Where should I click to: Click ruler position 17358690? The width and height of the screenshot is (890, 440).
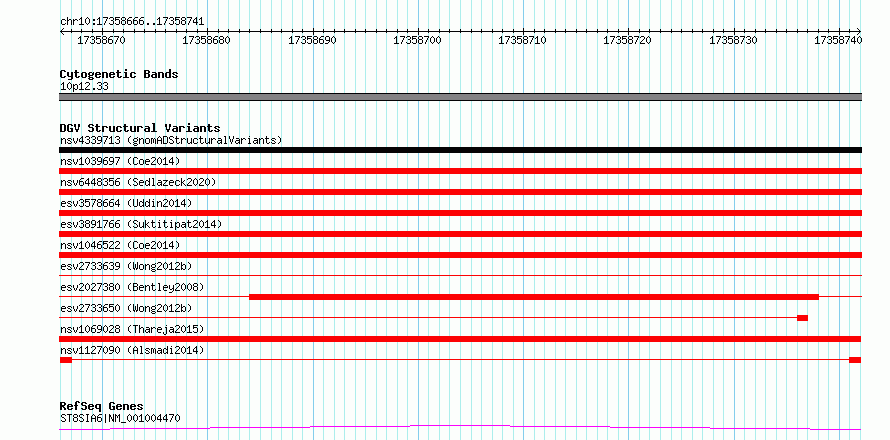click(313, 40)
